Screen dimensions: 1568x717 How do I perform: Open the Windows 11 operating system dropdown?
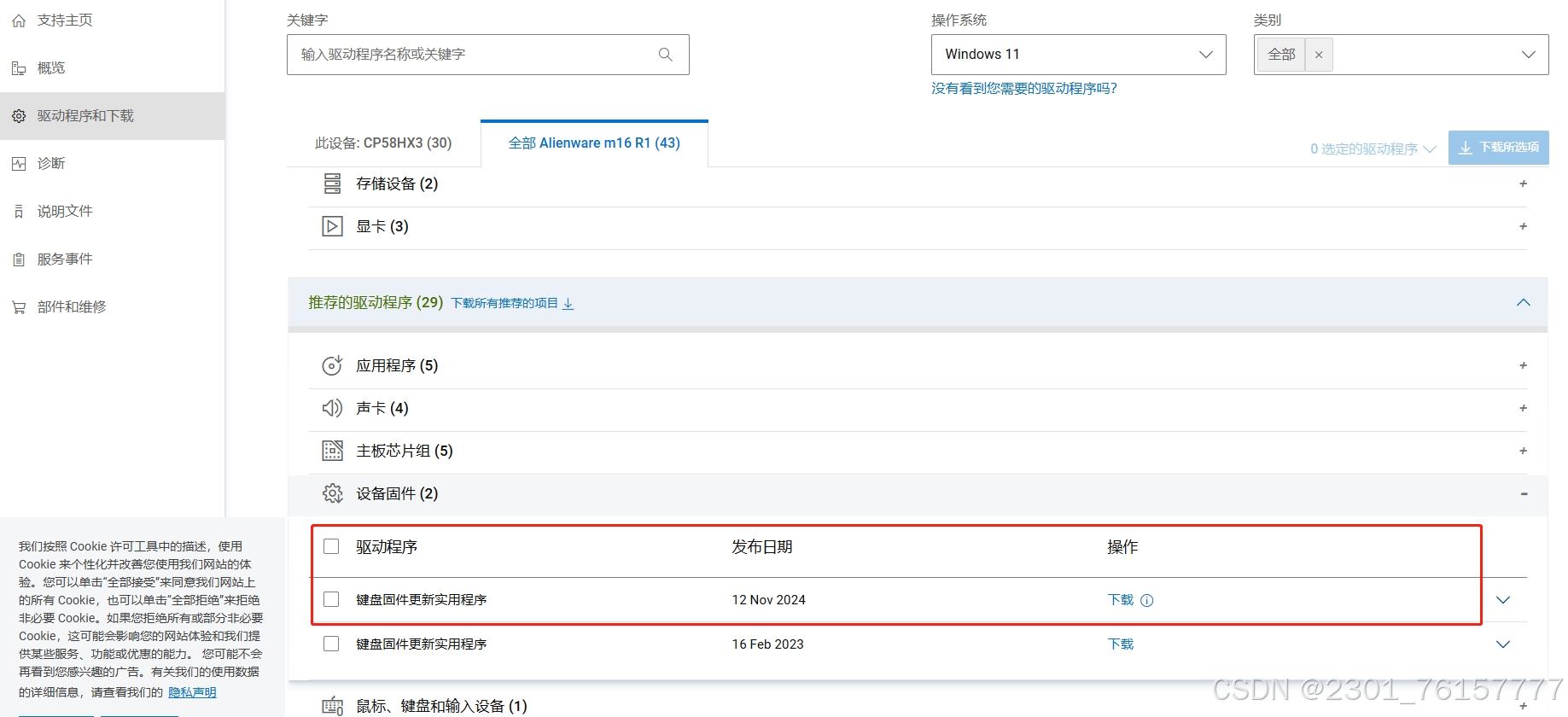[1078, 55]
